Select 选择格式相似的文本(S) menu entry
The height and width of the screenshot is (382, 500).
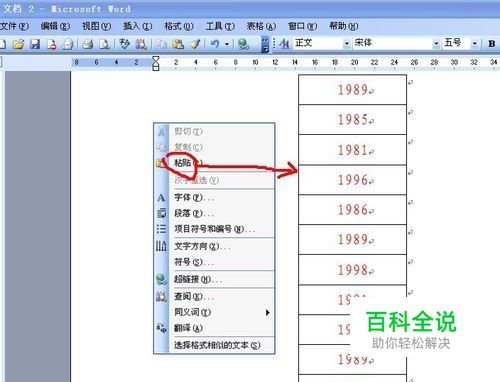click(x=214, y=345)
